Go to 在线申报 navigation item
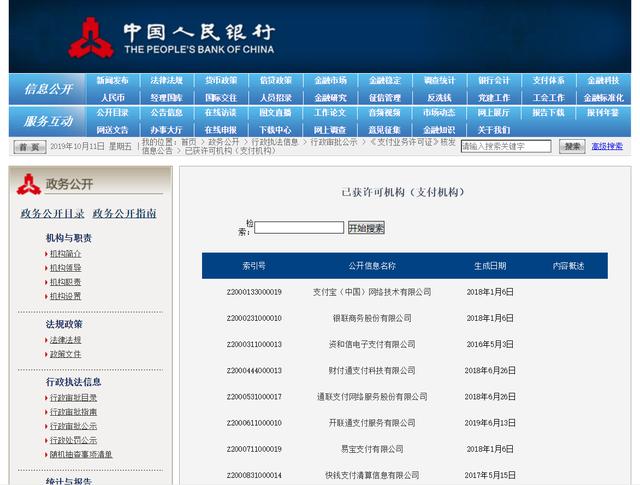 click(x=221, y=130)
